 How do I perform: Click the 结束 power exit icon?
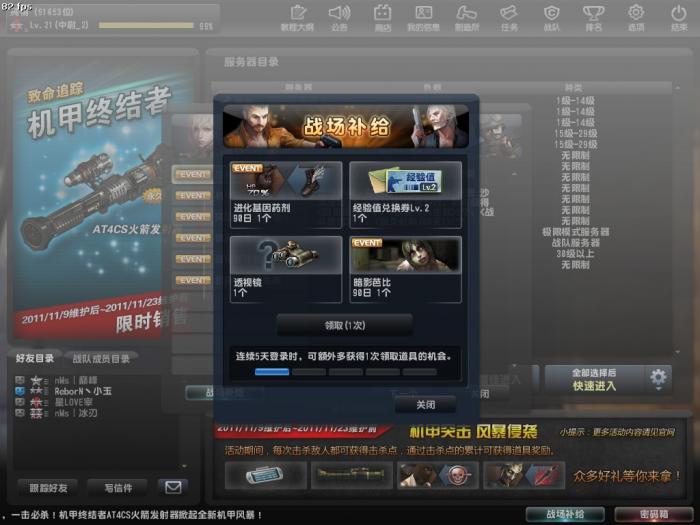pyautogui.click(x=679, y=18)
